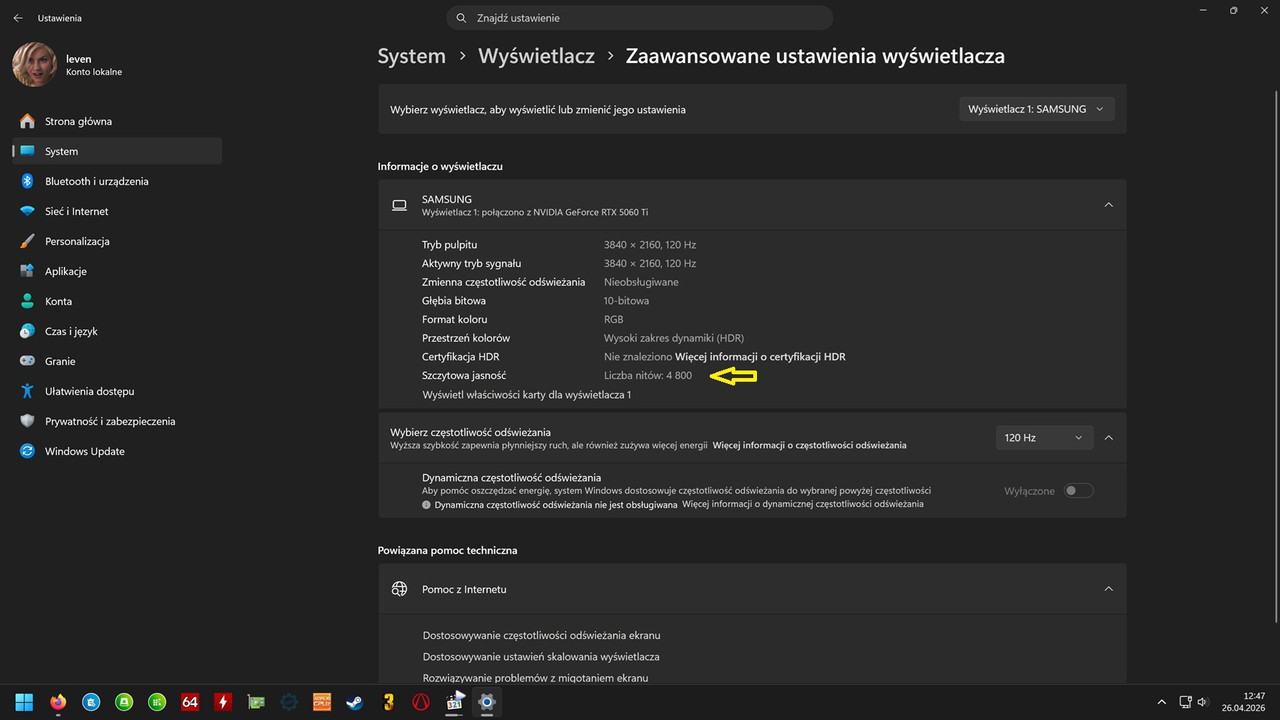Viewport: 1280px width, 720px height.
Task: Click the SAMSUNG monitor icon
Action: [399, 205]
